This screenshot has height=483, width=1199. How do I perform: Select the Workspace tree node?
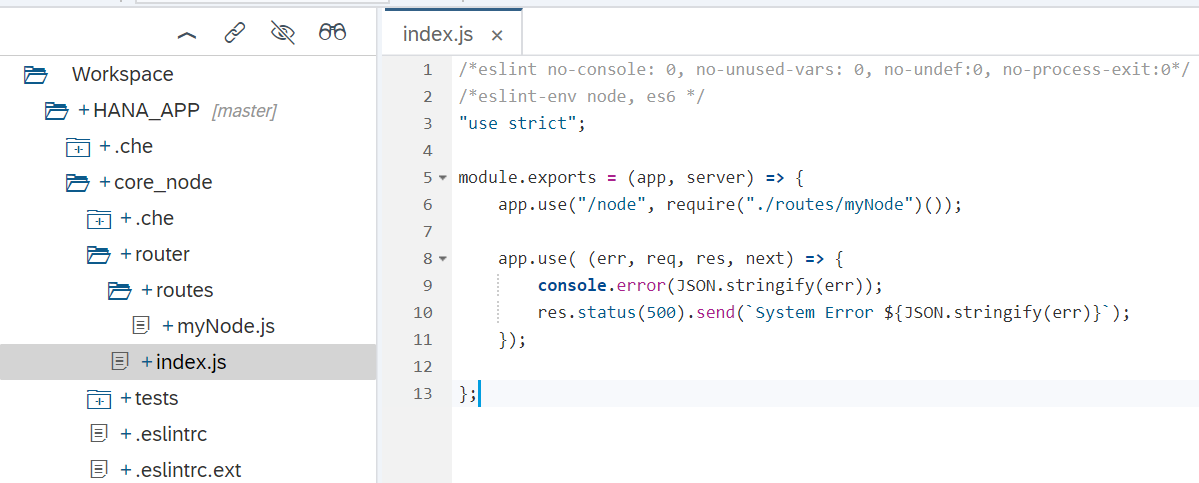(x=122, y=74)
